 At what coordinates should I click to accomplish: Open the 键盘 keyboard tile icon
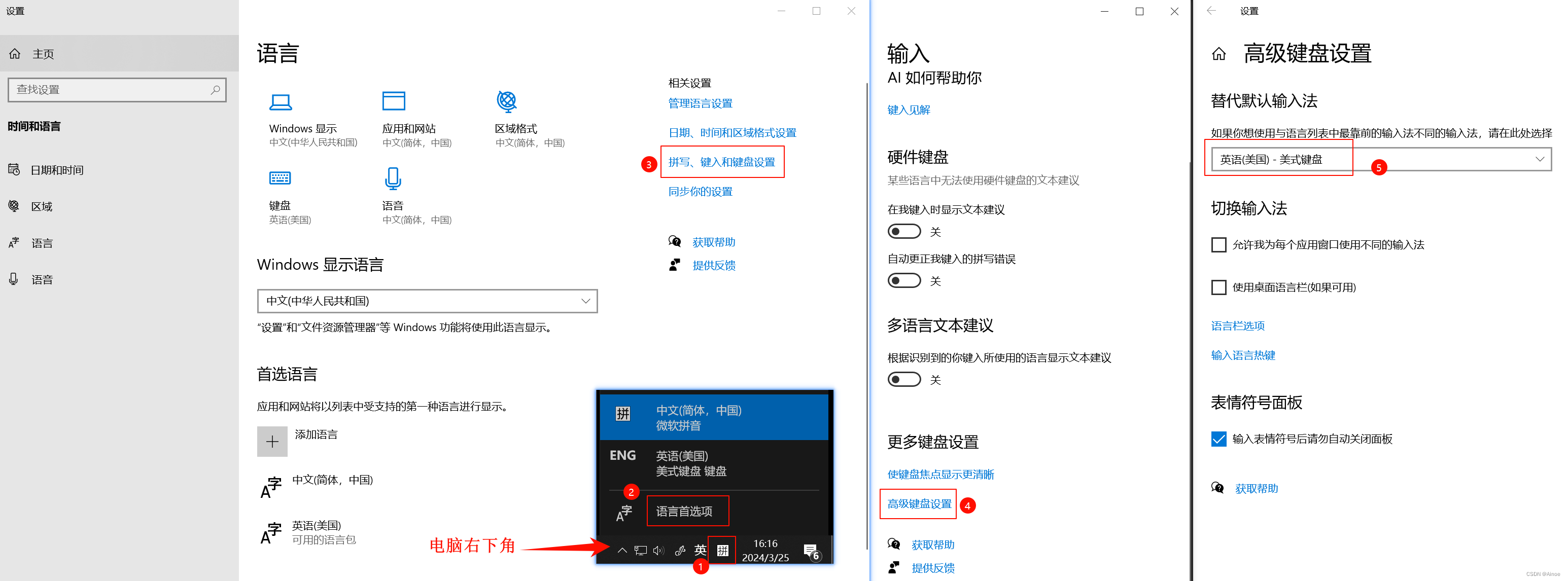coord(280,177)
